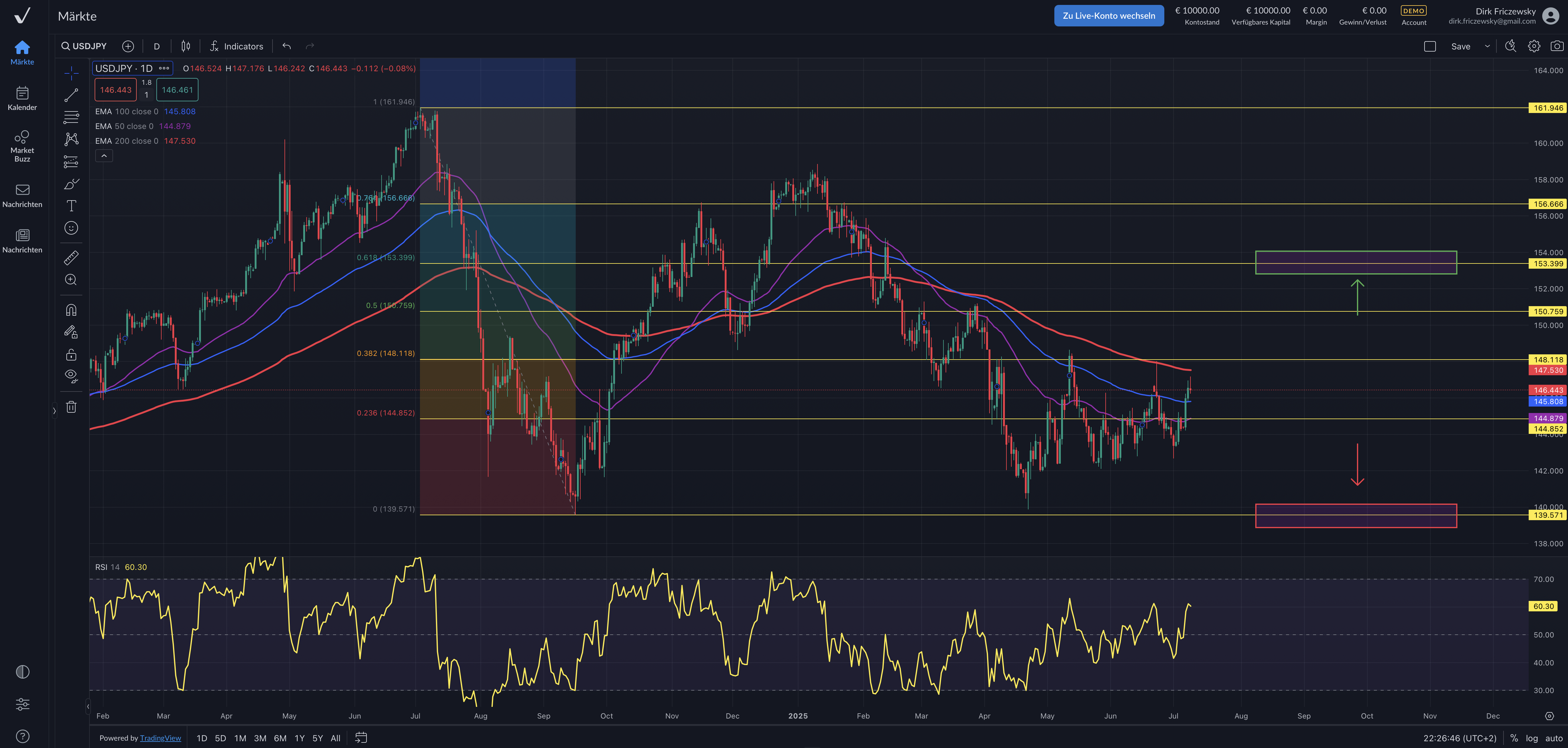Expand the Save dropdown arrow

pos(1486,46)
